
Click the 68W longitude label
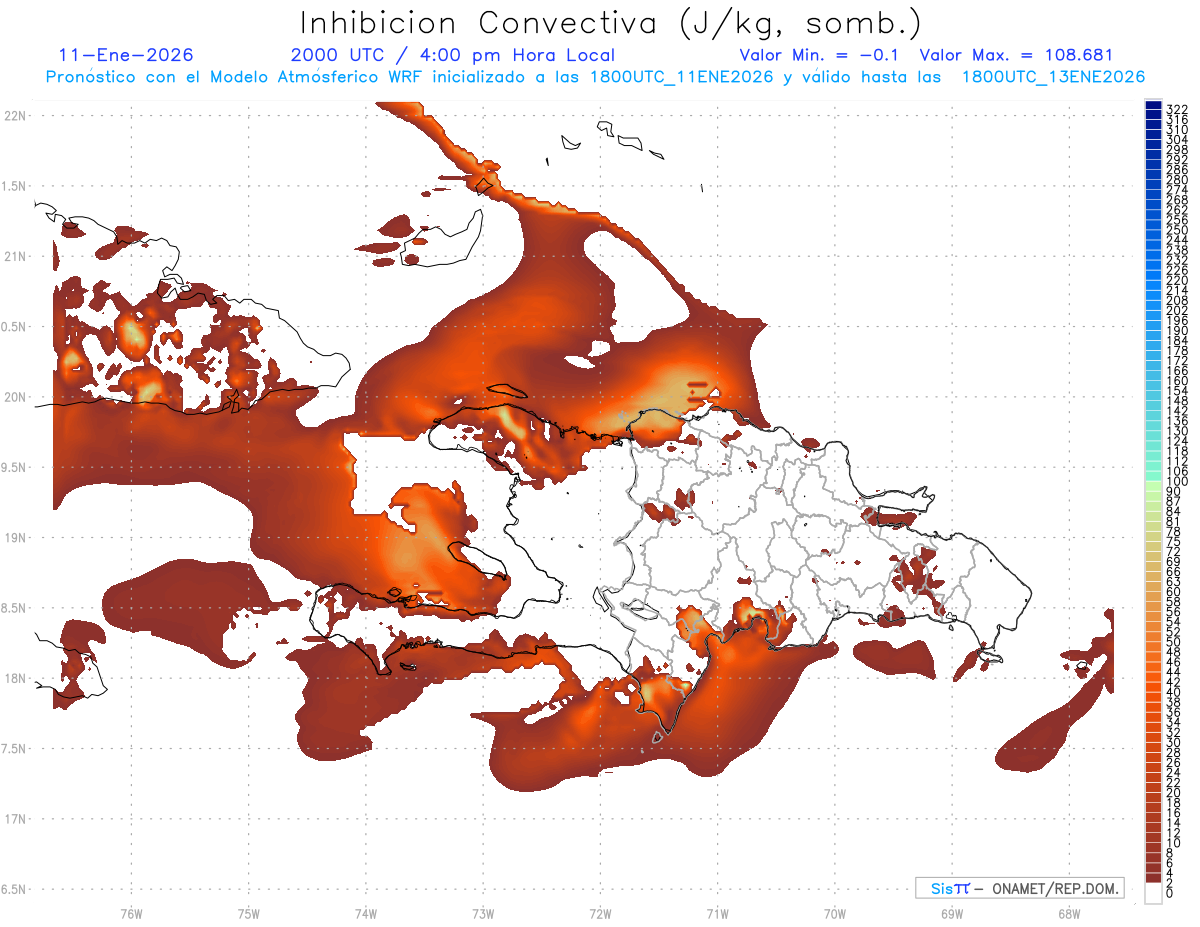pyautogui.click(x=1069, y=913)
